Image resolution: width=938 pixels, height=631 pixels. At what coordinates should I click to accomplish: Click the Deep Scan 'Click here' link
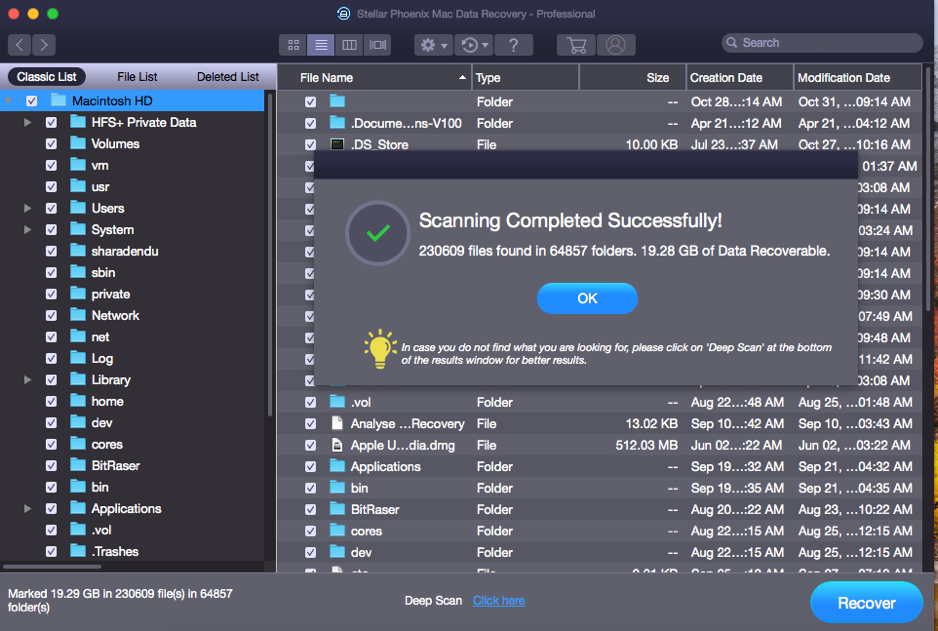point(498,601)
